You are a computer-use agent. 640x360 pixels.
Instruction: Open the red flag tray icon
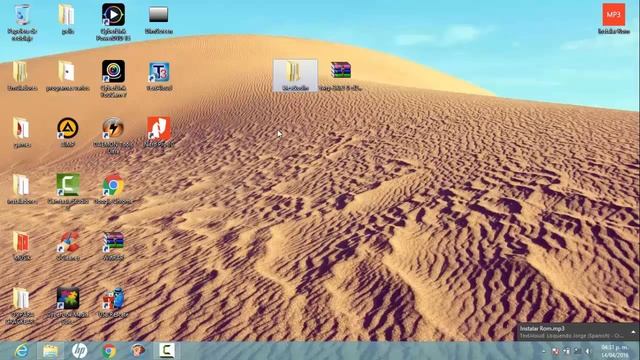pos(555,351)
